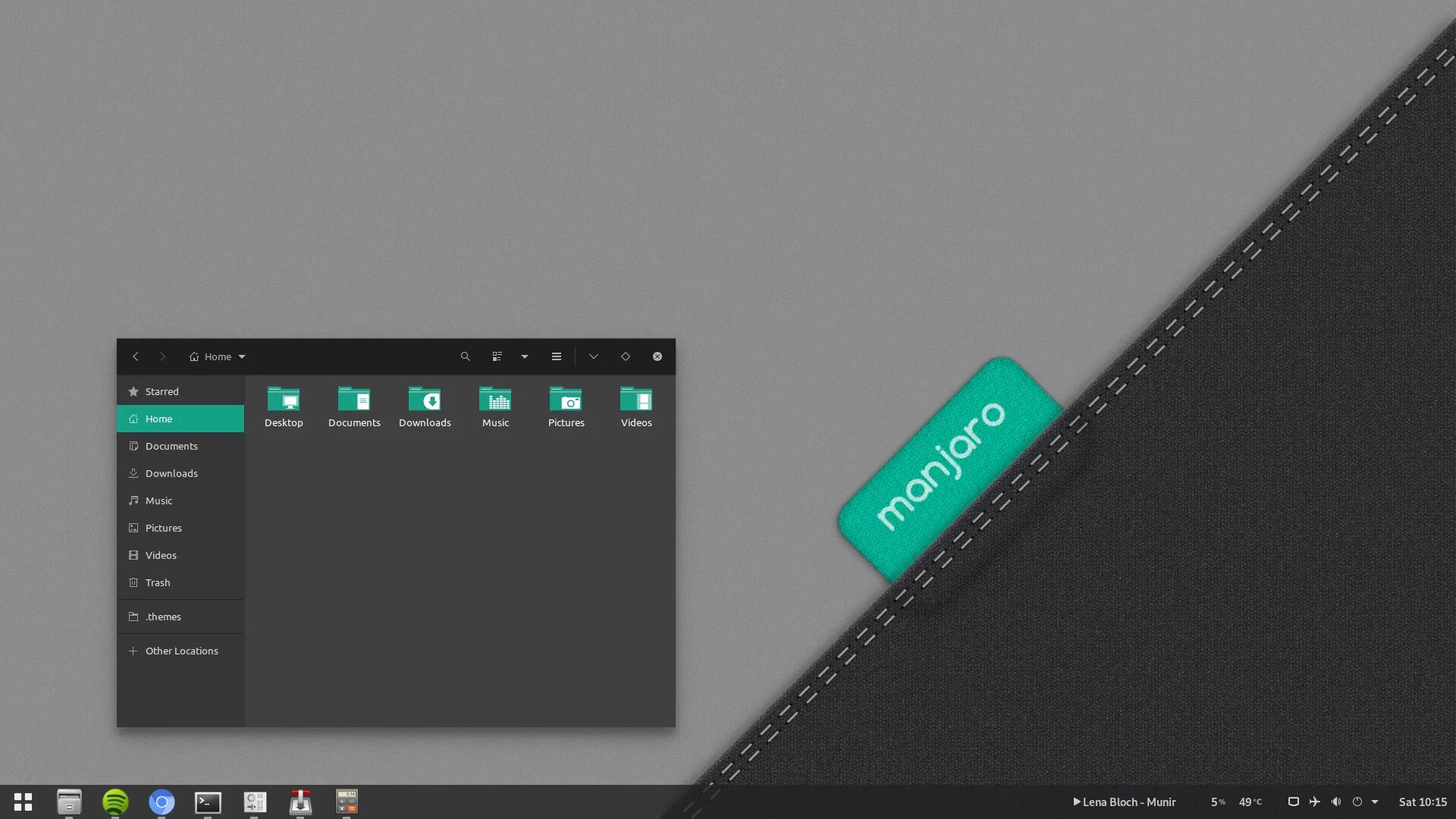The width and height of the screenshot is (1456, 819).
Task: Toggle play for Lena Bloch - Munir
Action: [x=1076, y=802]
